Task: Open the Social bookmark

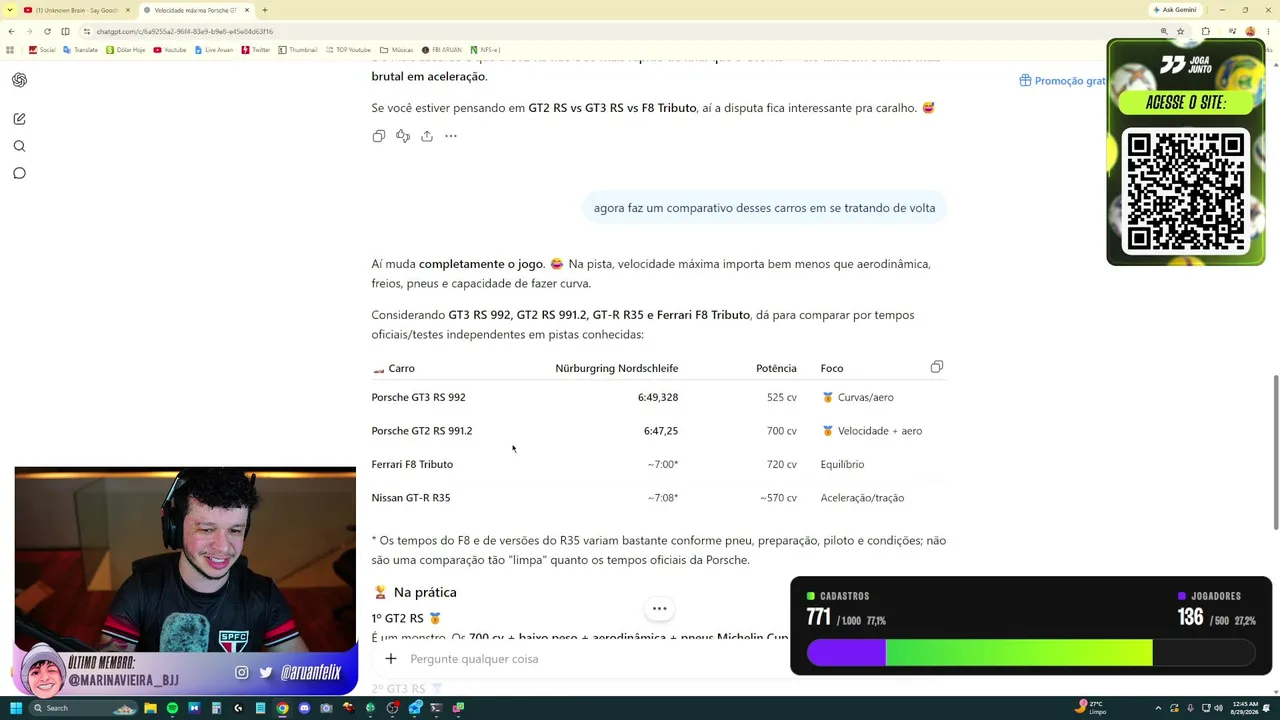Action: 42,49
